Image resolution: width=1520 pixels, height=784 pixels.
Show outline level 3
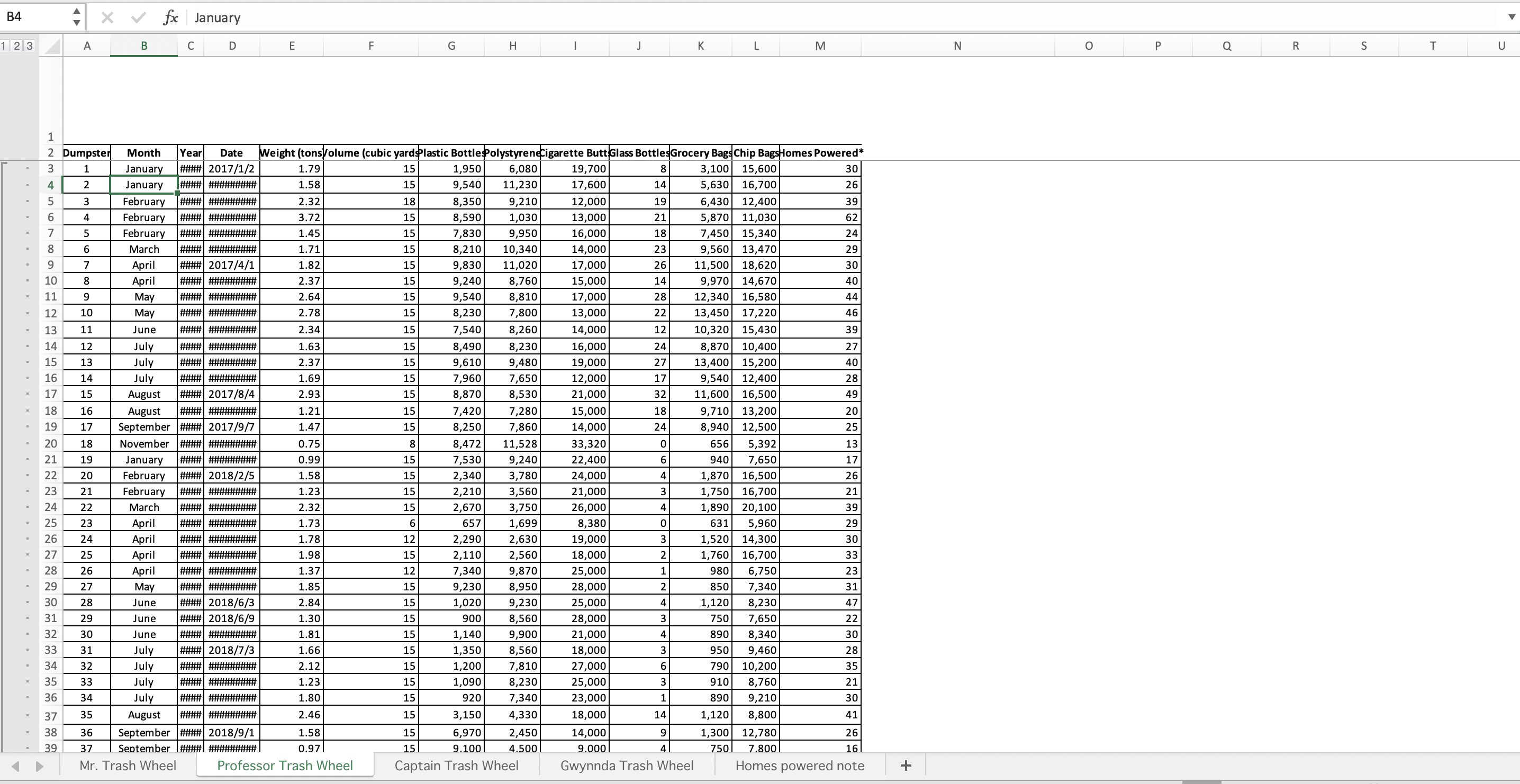tap(29, 46)
